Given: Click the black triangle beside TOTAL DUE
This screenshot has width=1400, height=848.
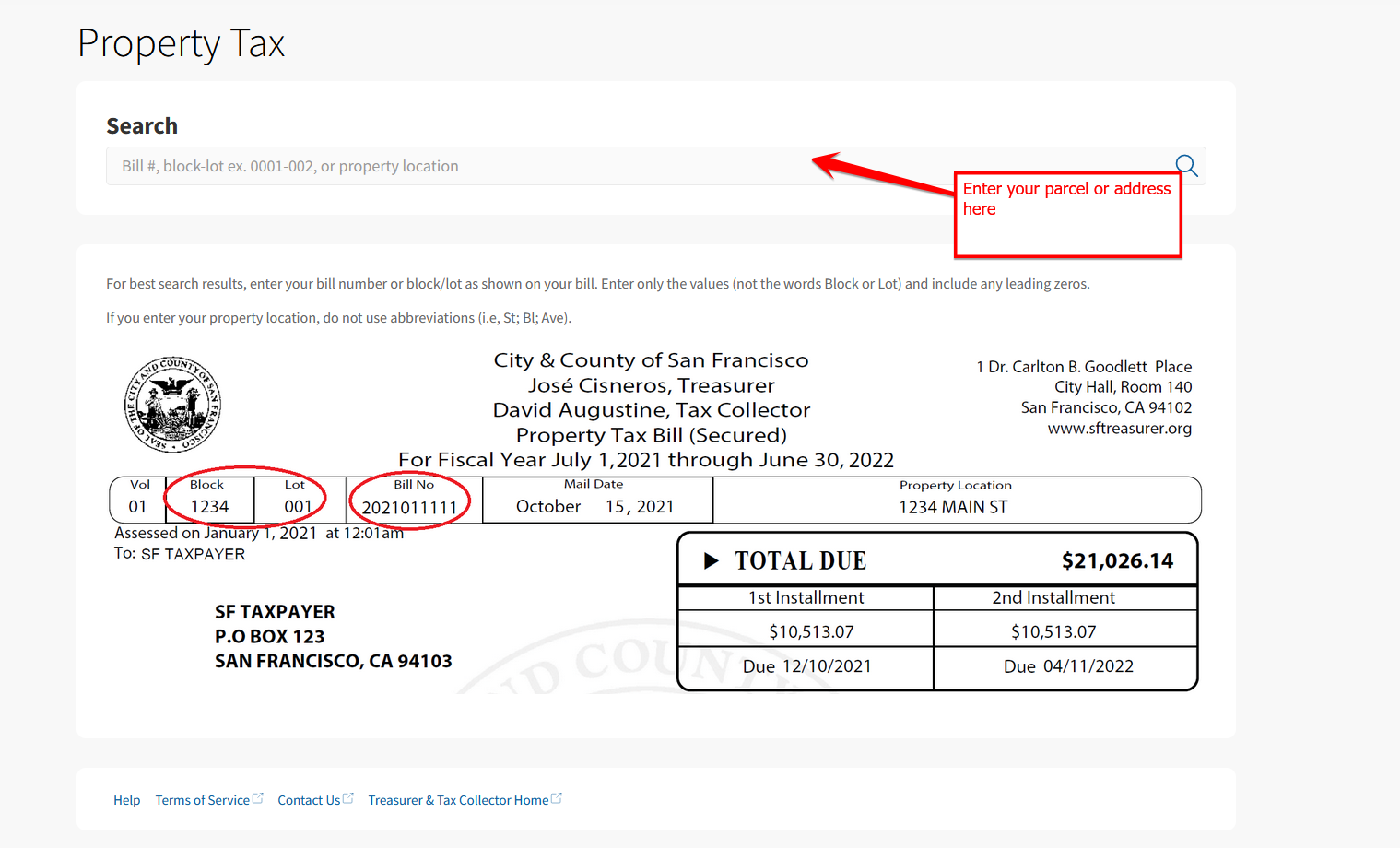Looking at the screenshot, I should tap(711, 560).
